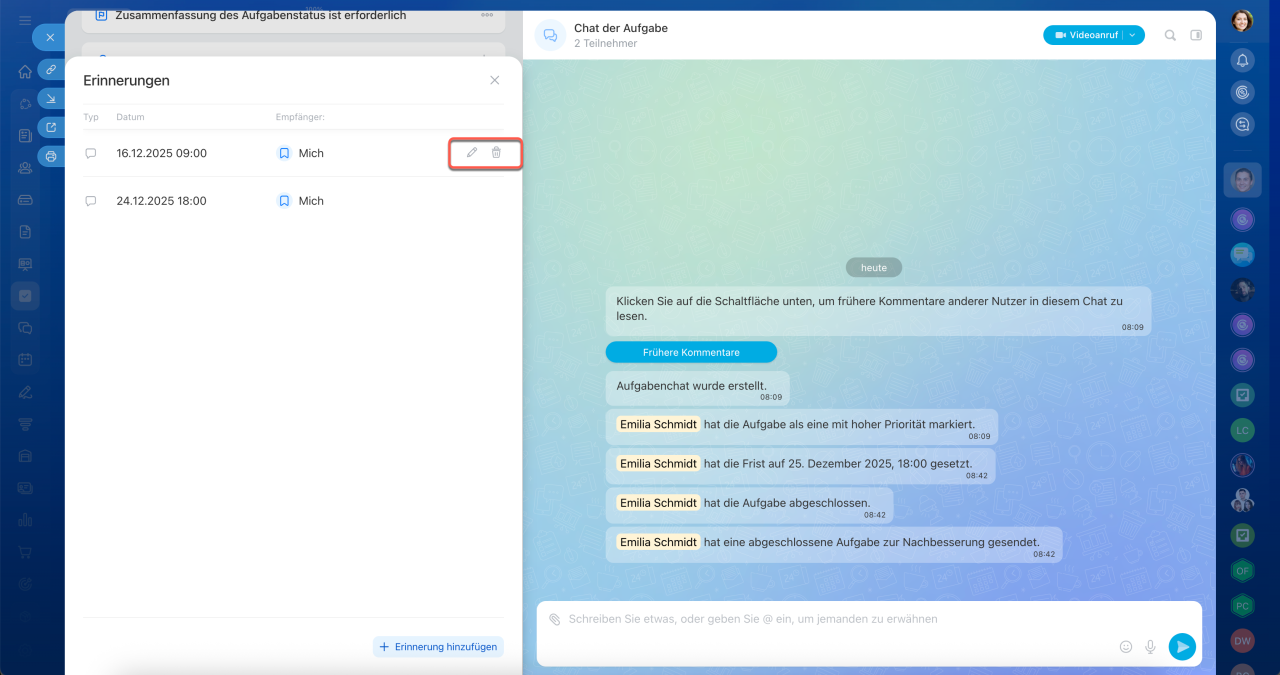Open the hamburger main menu
The width and height of the screenshot is (1280, 675).
point(25,21)
